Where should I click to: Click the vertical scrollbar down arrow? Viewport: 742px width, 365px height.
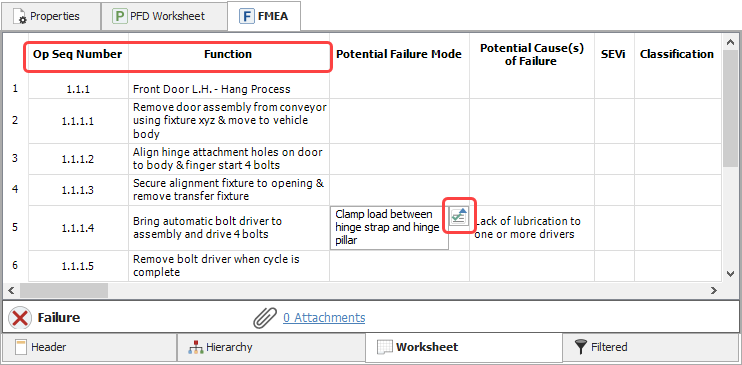click(730, 274)
